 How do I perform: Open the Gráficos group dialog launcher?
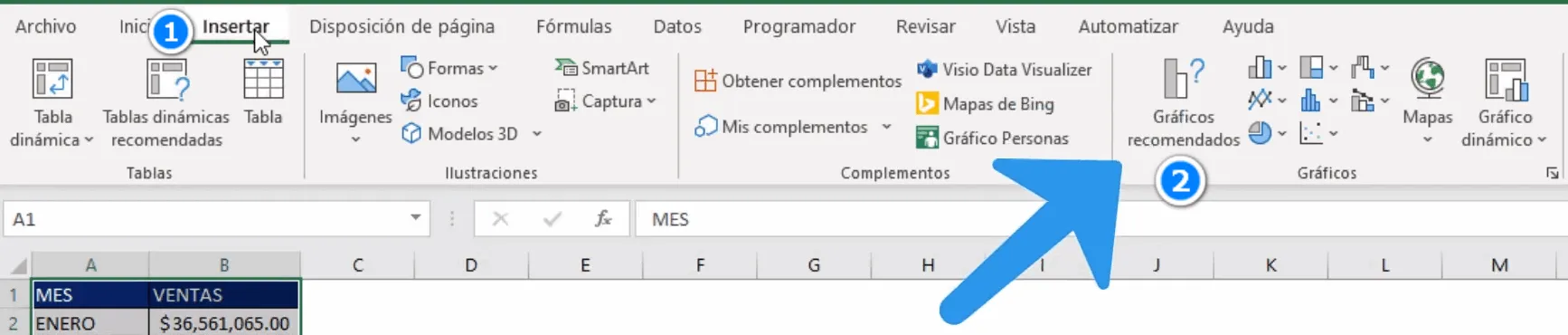click(1552, 173)
